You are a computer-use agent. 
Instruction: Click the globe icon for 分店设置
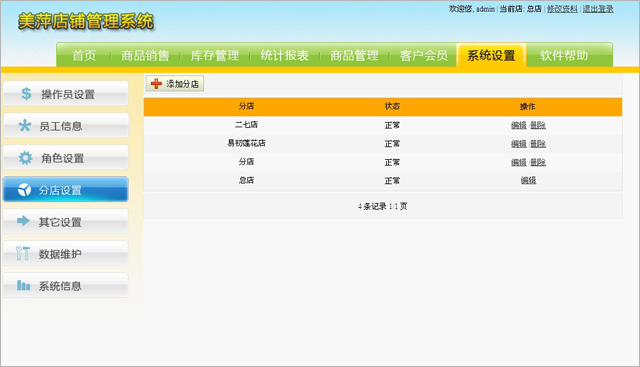point(24,189)
